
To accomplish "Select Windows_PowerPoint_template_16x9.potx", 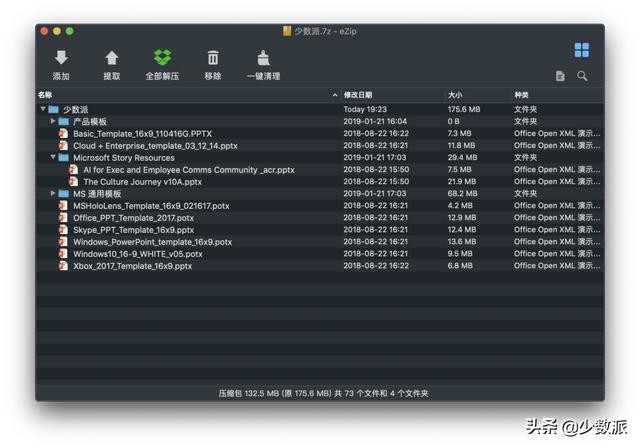I will coord(152,242).
